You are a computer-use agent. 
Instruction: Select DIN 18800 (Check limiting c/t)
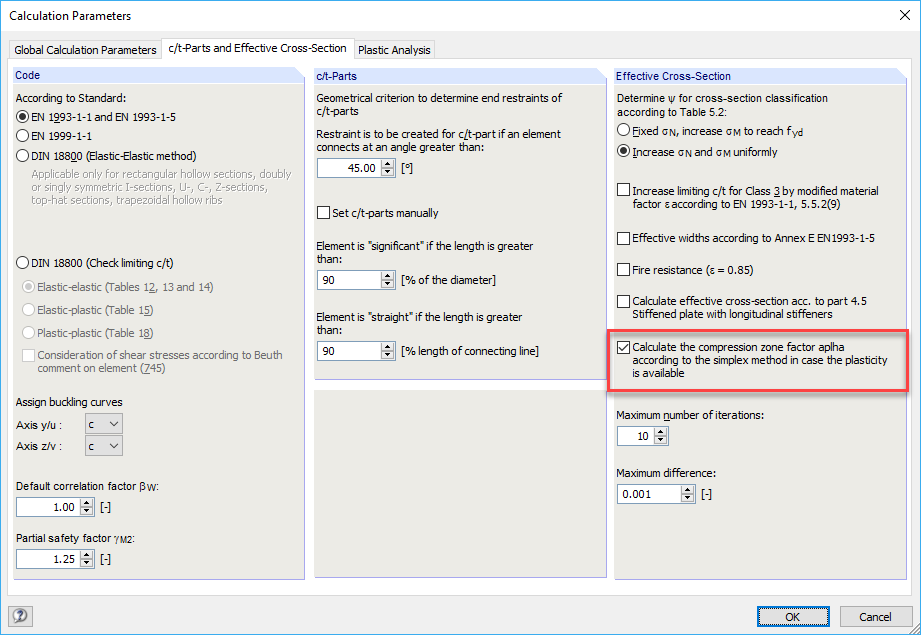click(x=21, y=263)
